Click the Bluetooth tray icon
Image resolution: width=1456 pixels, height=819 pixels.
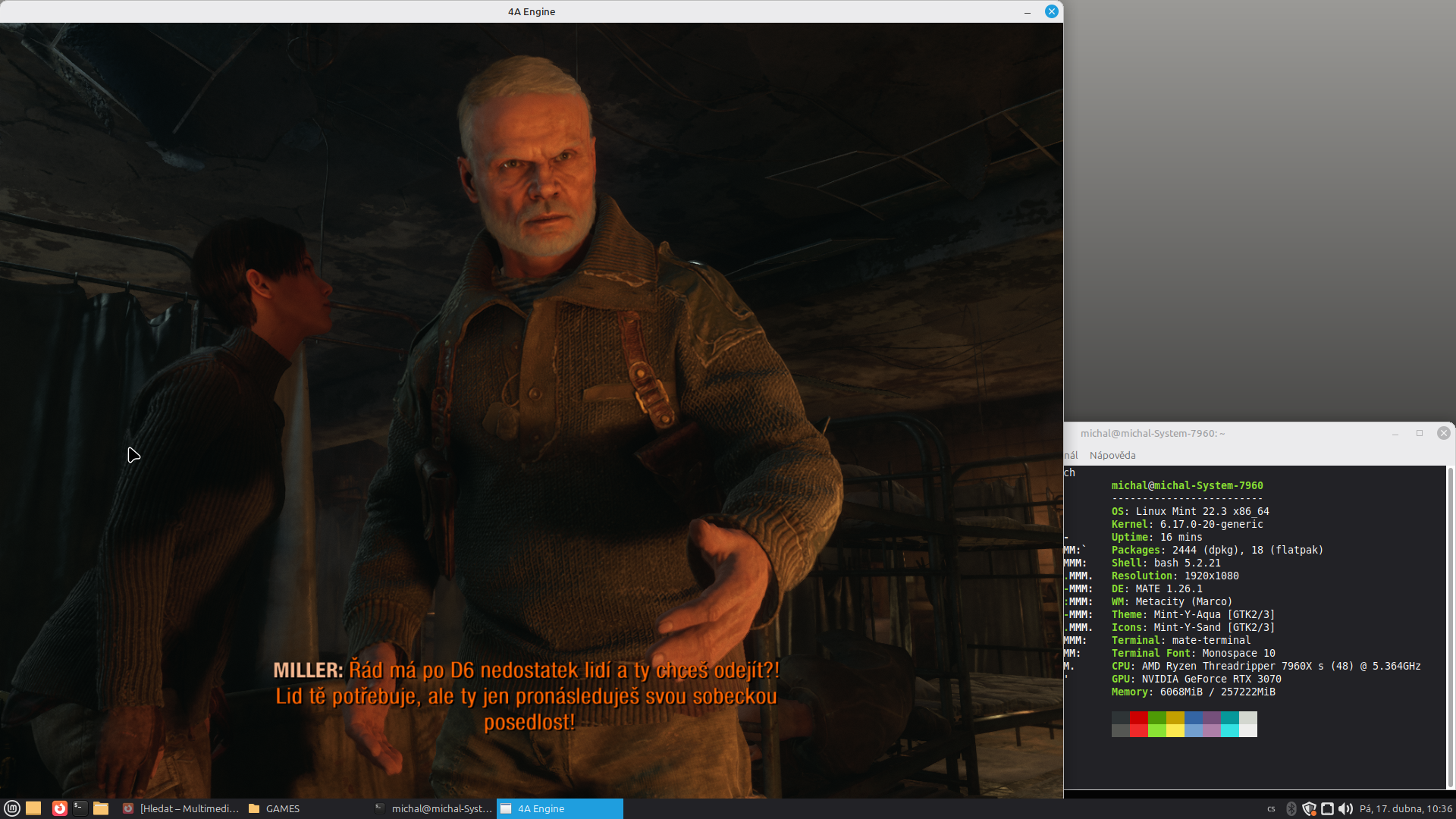[1291, 808]
